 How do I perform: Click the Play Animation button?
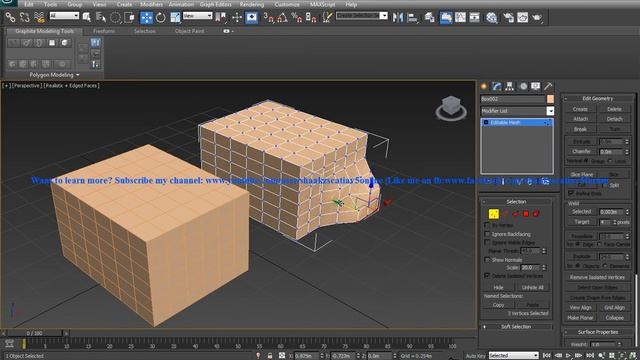568,356
